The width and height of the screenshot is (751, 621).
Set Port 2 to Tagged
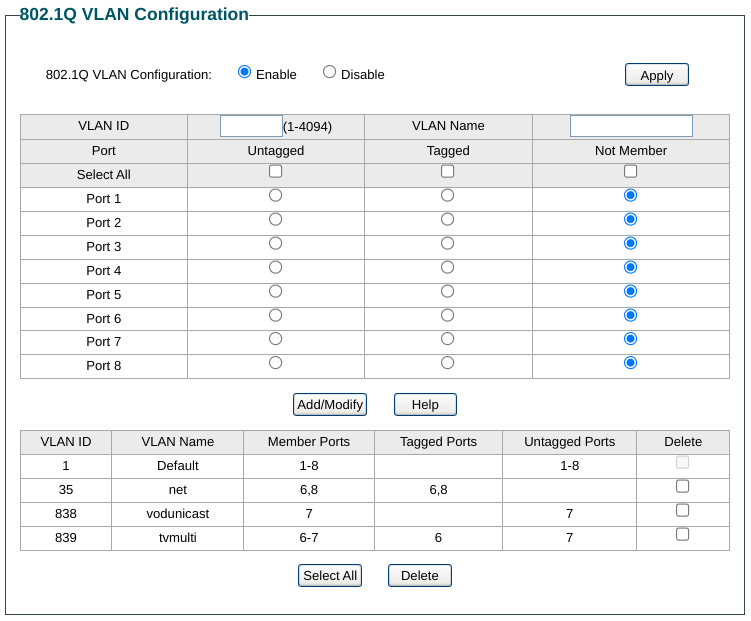click(x=447, y=219)
